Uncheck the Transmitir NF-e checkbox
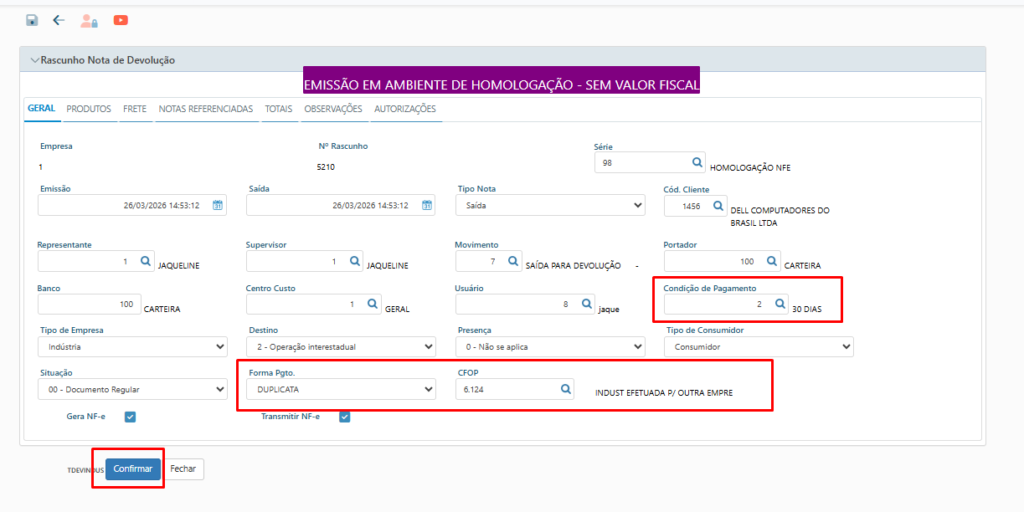 coord(344,417)
